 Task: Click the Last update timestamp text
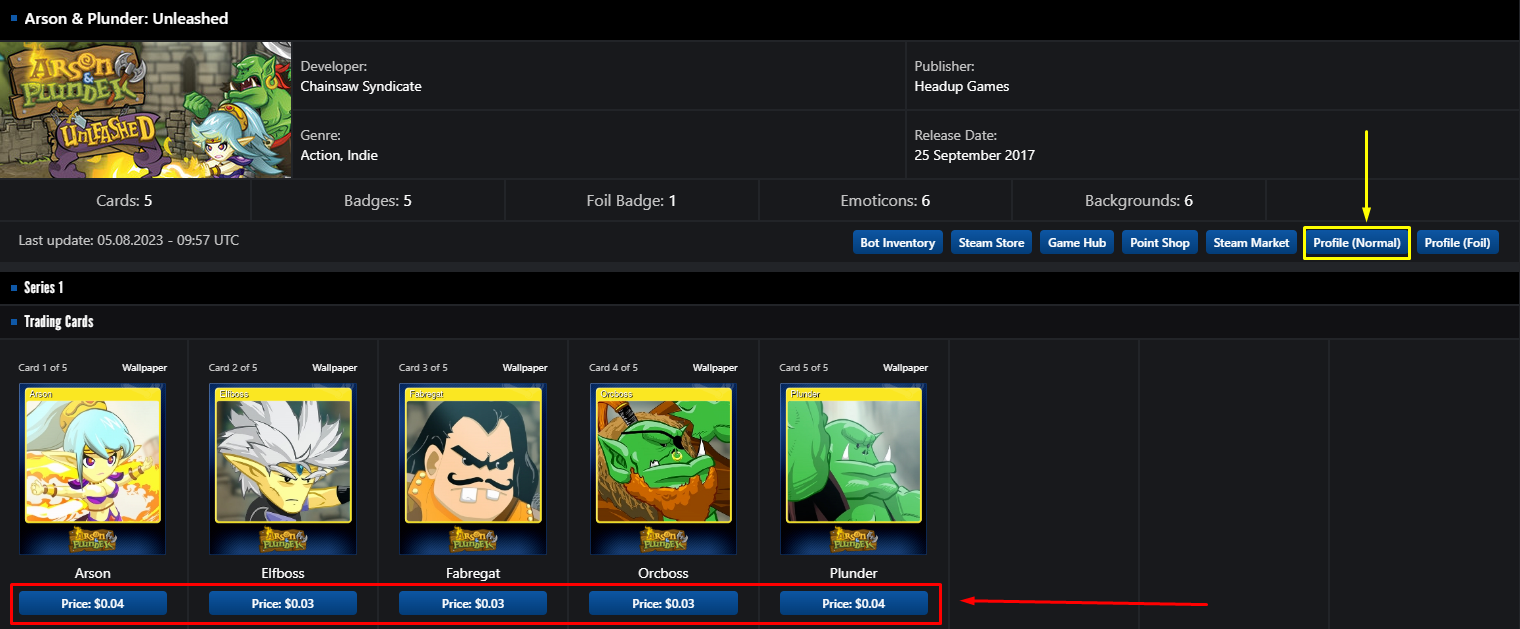(129, 240)
